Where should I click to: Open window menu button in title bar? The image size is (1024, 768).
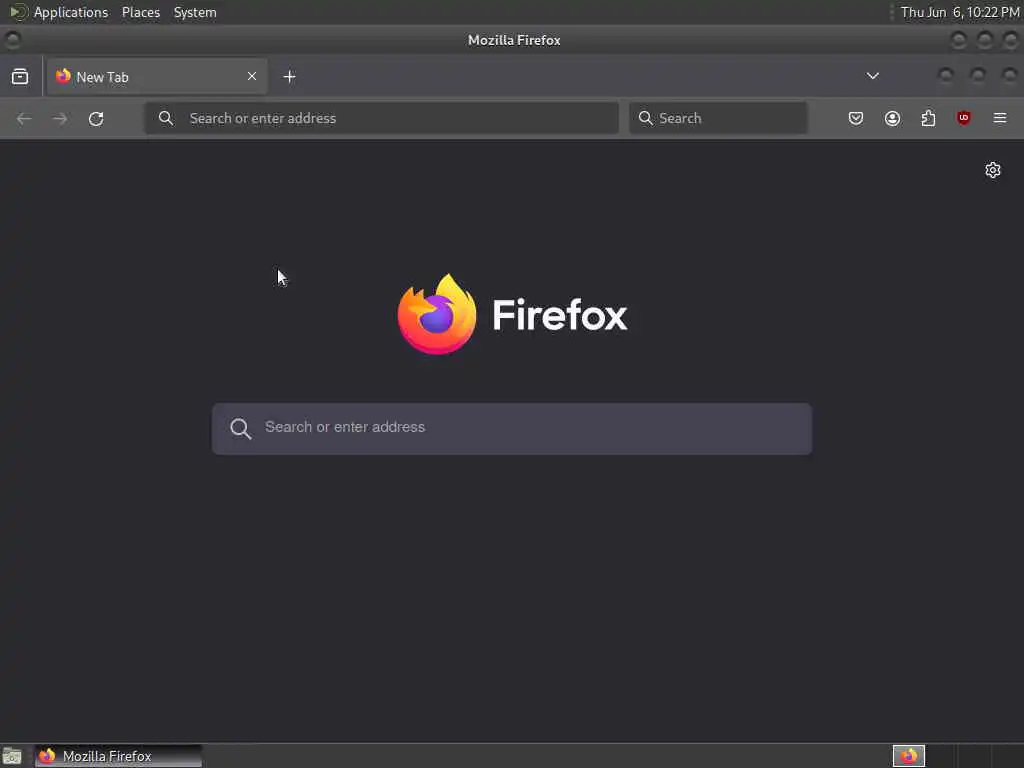pyautogui.click(x=12, y=40)
